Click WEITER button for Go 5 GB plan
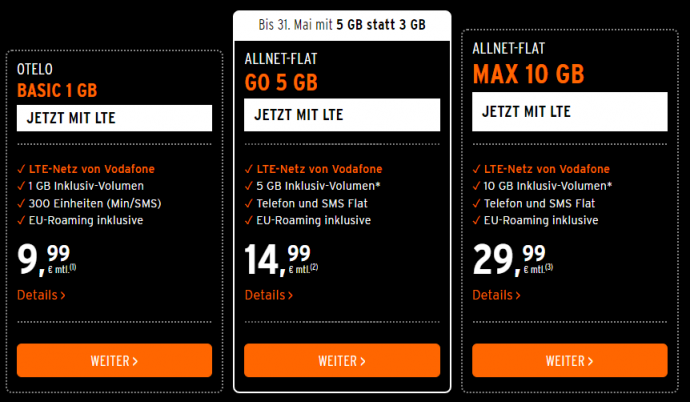Image resolution: width=690 pixels, height=402 pixels. (342, 360)
